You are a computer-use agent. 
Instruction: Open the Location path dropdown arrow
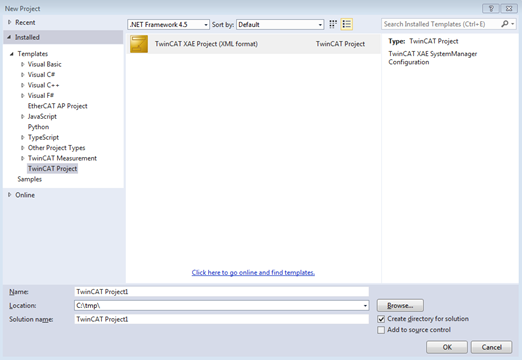tap(365, 306)
